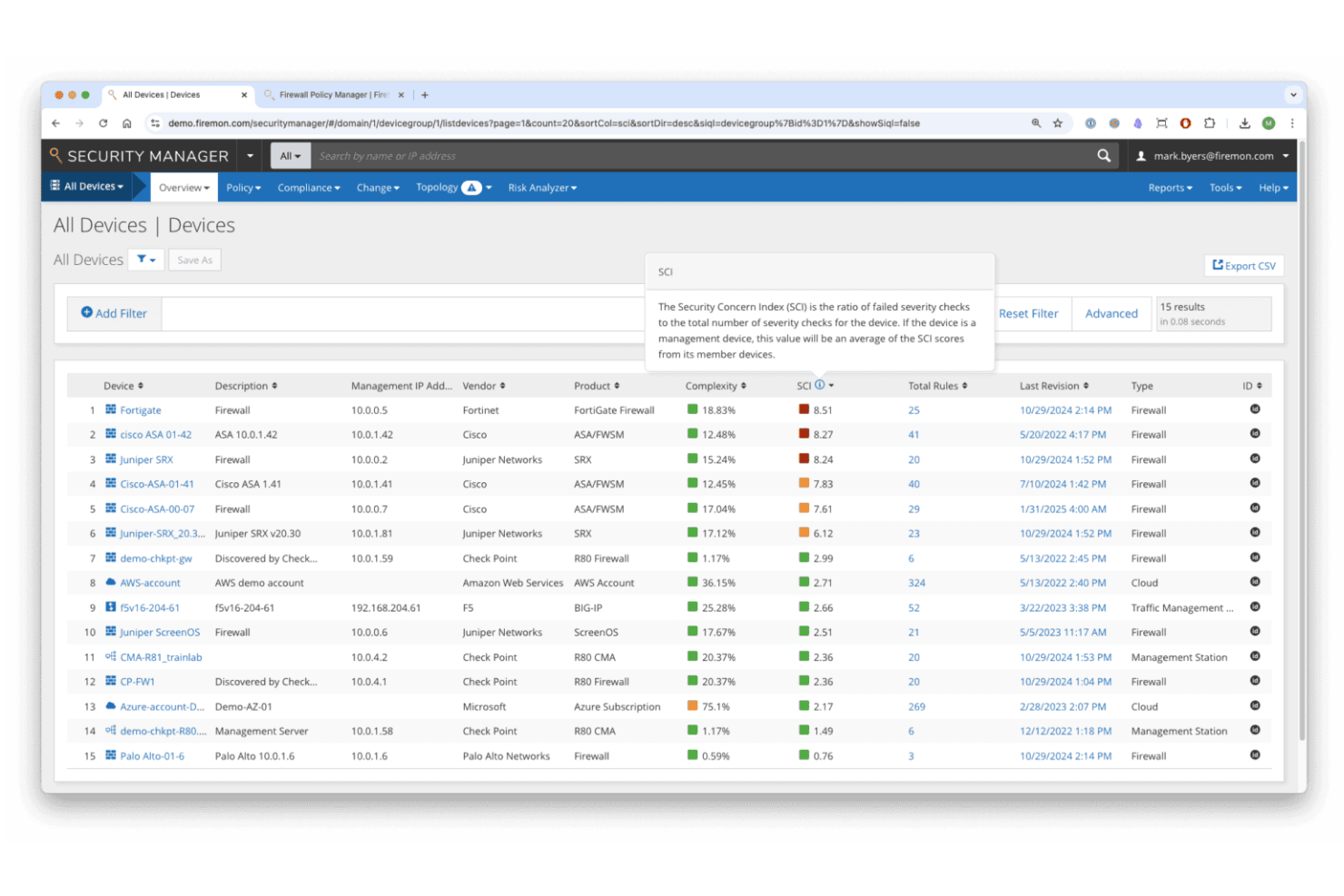Click the user account icon for mark.byers@firemon.com
The width and height of the screenshot is (1344, 896).
[1141, 155]
